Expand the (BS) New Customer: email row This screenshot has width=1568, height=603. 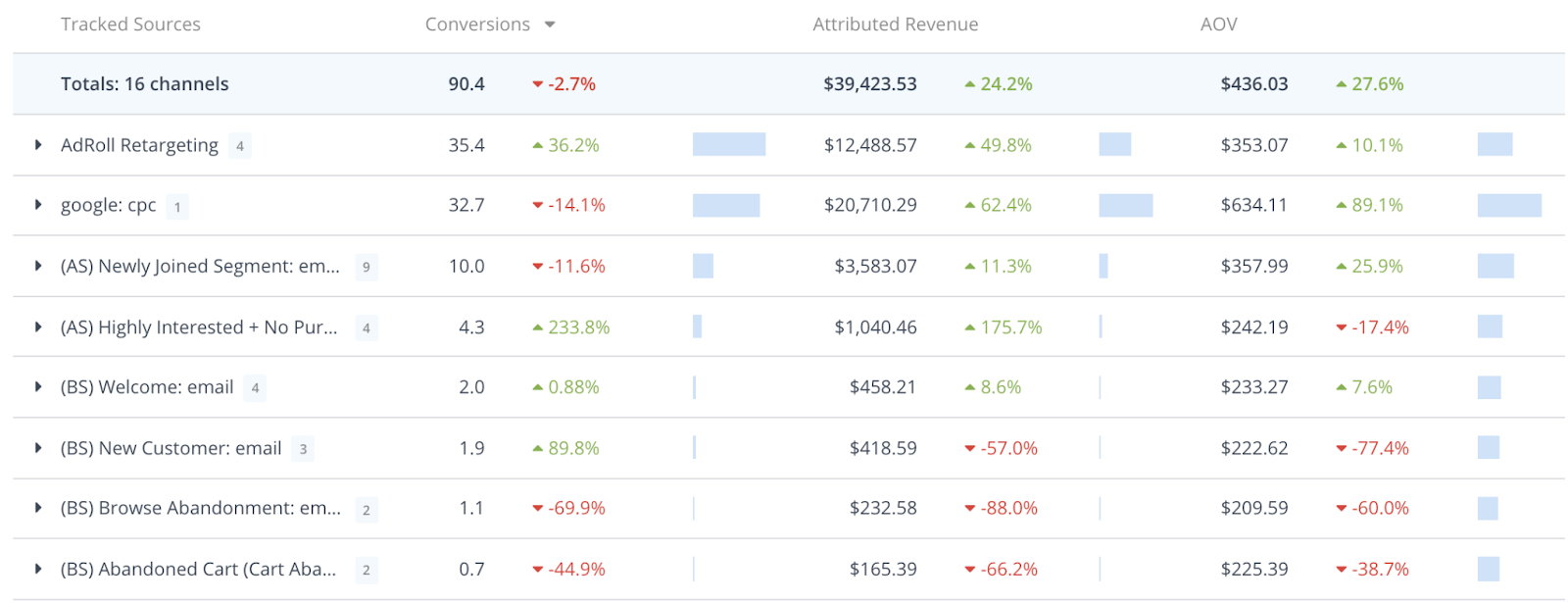coord(38,448)
